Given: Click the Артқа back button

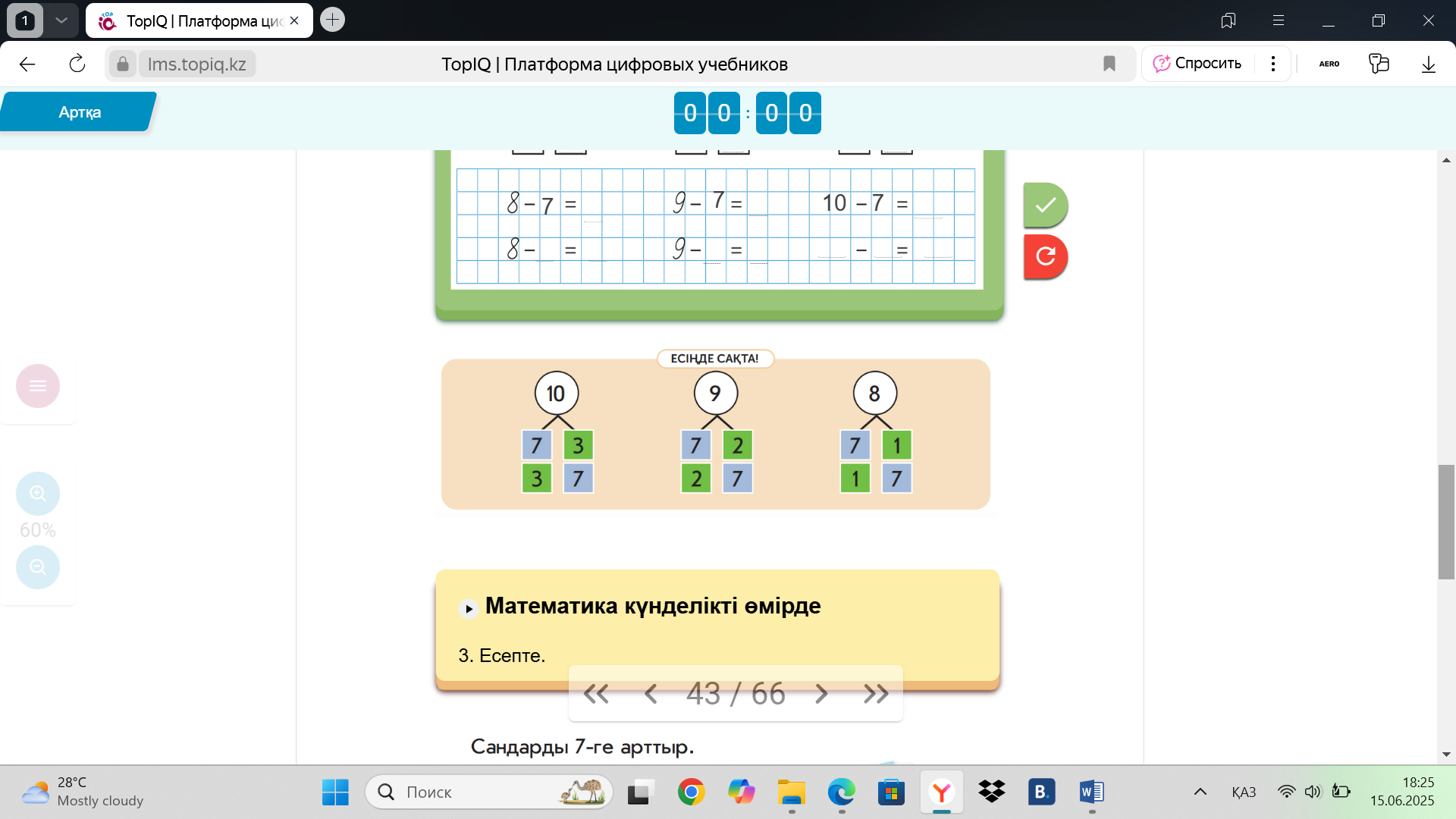Looking at the screenshot, I should [79, 112].
